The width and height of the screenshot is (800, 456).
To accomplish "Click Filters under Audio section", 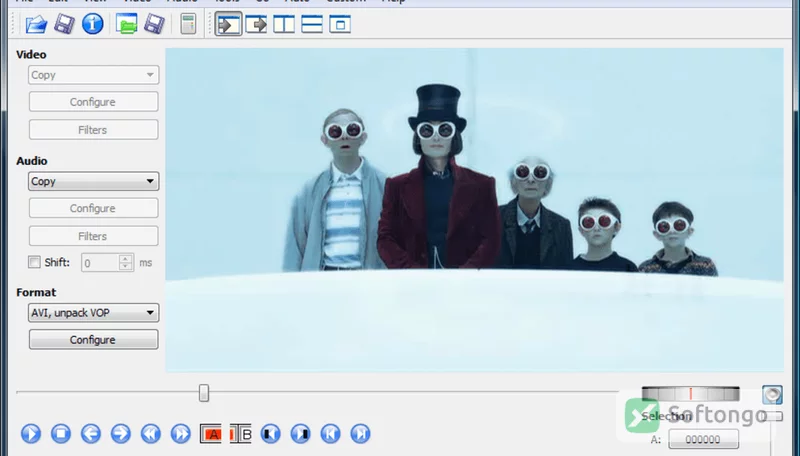I will (93, 236).
